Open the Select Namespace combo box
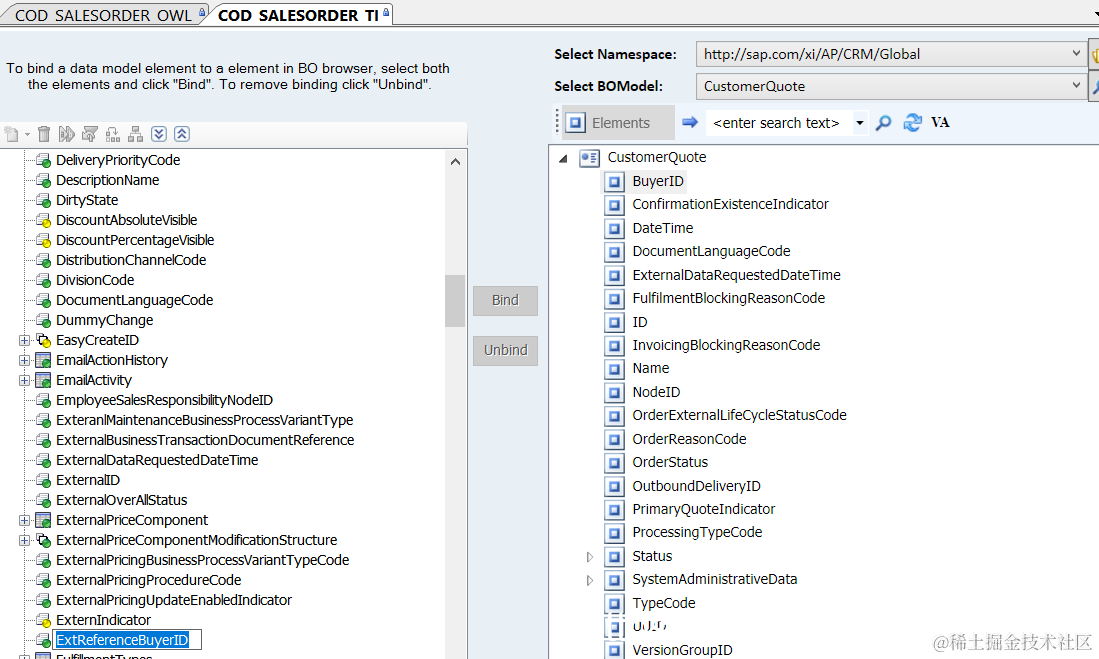The width and height of the screenshot is (1099, 659). coord(891,54)
